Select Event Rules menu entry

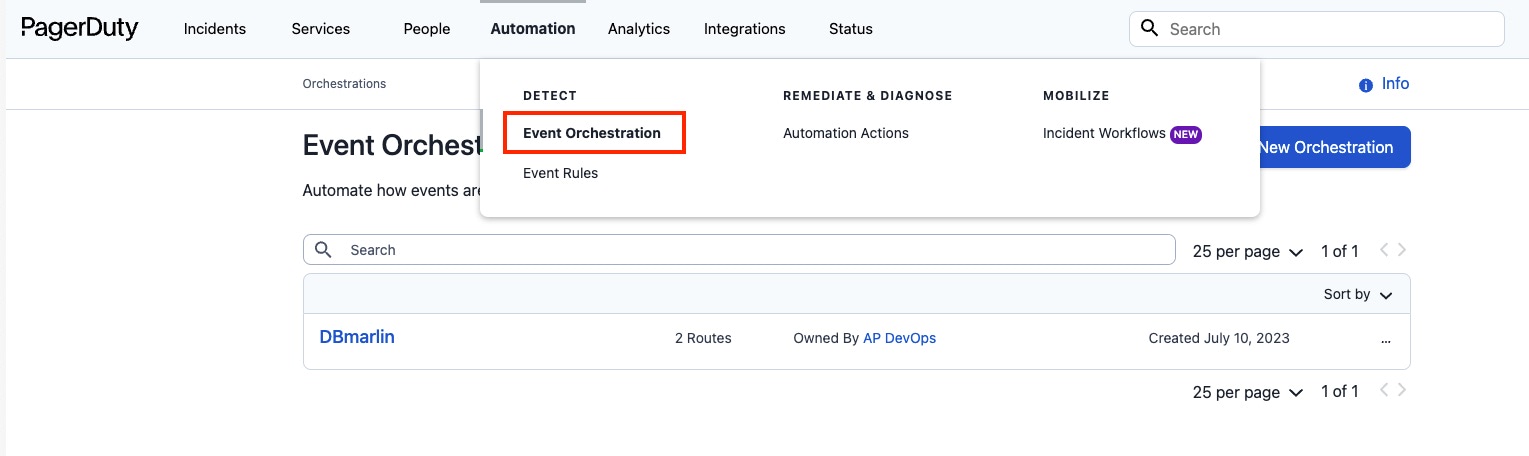pos(561,173)
